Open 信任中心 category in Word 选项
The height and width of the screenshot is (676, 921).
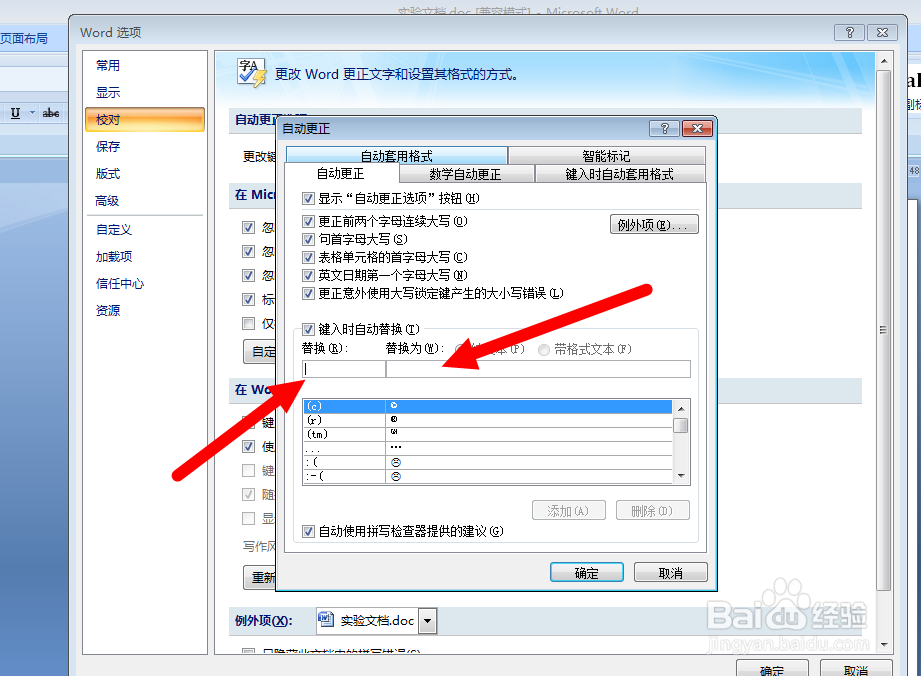[x=120, y=284]
